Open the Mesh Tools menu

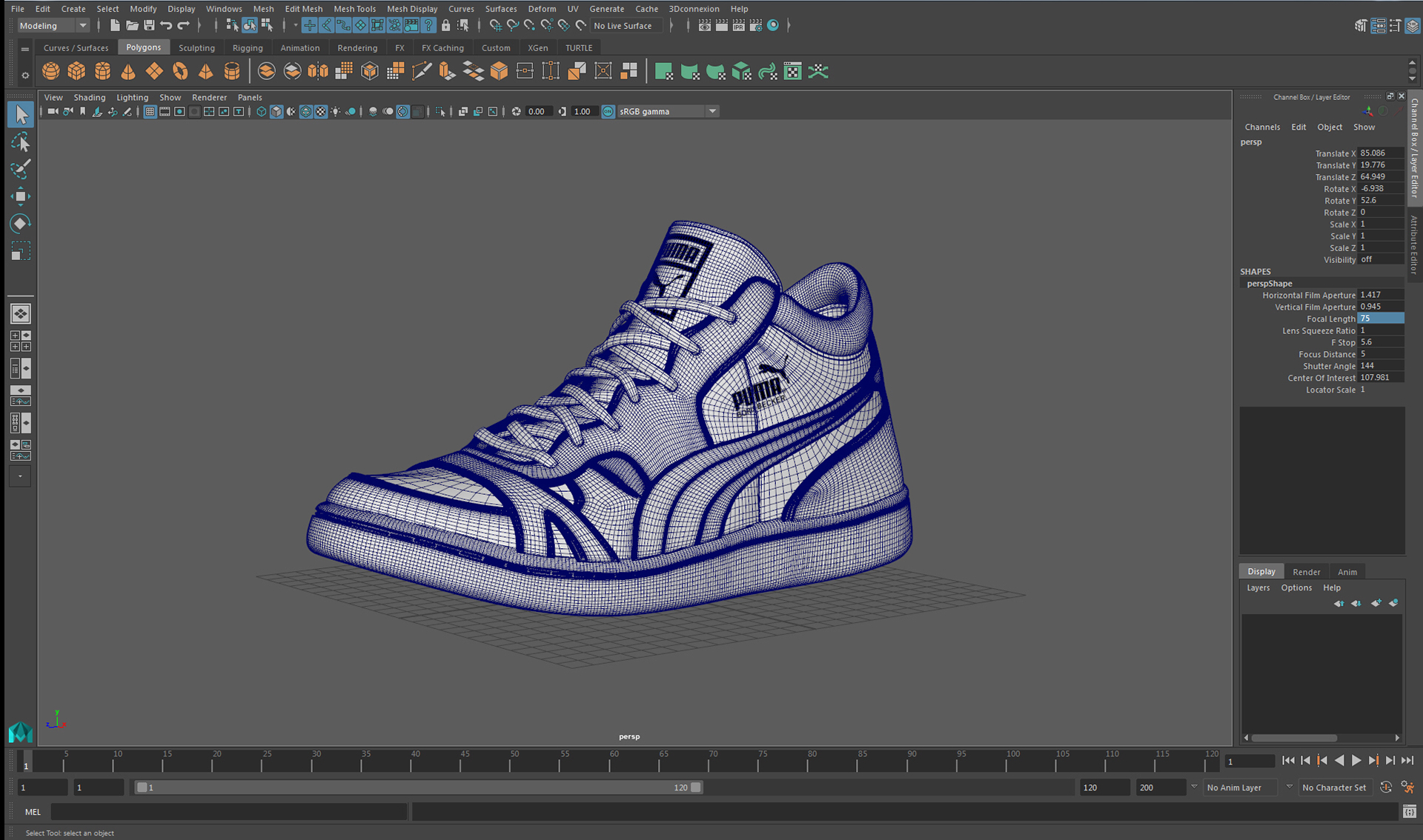(355, 9)
